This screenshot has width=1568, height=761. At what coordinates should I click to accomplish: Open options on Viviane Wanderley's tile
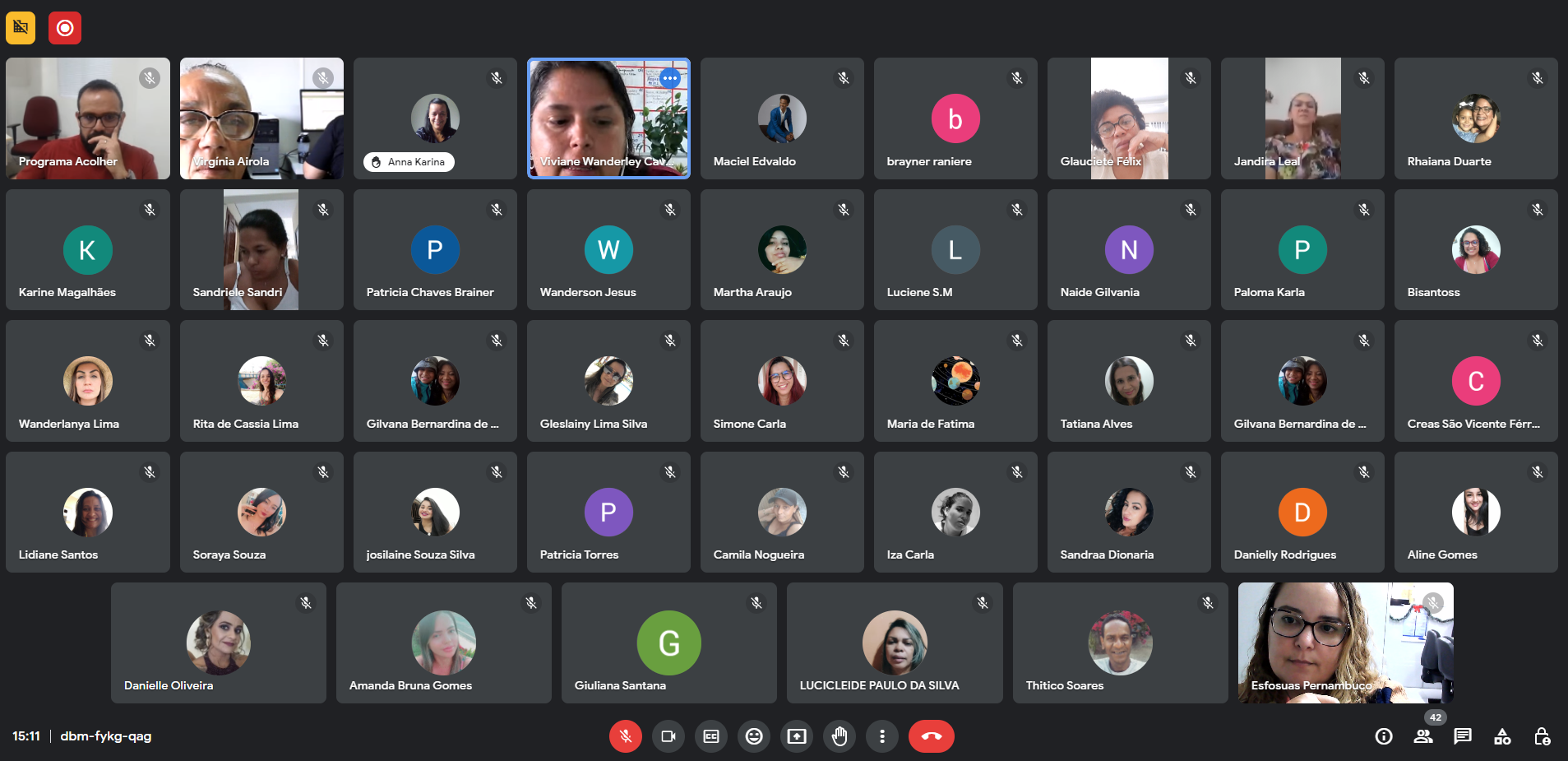(670, 78)
